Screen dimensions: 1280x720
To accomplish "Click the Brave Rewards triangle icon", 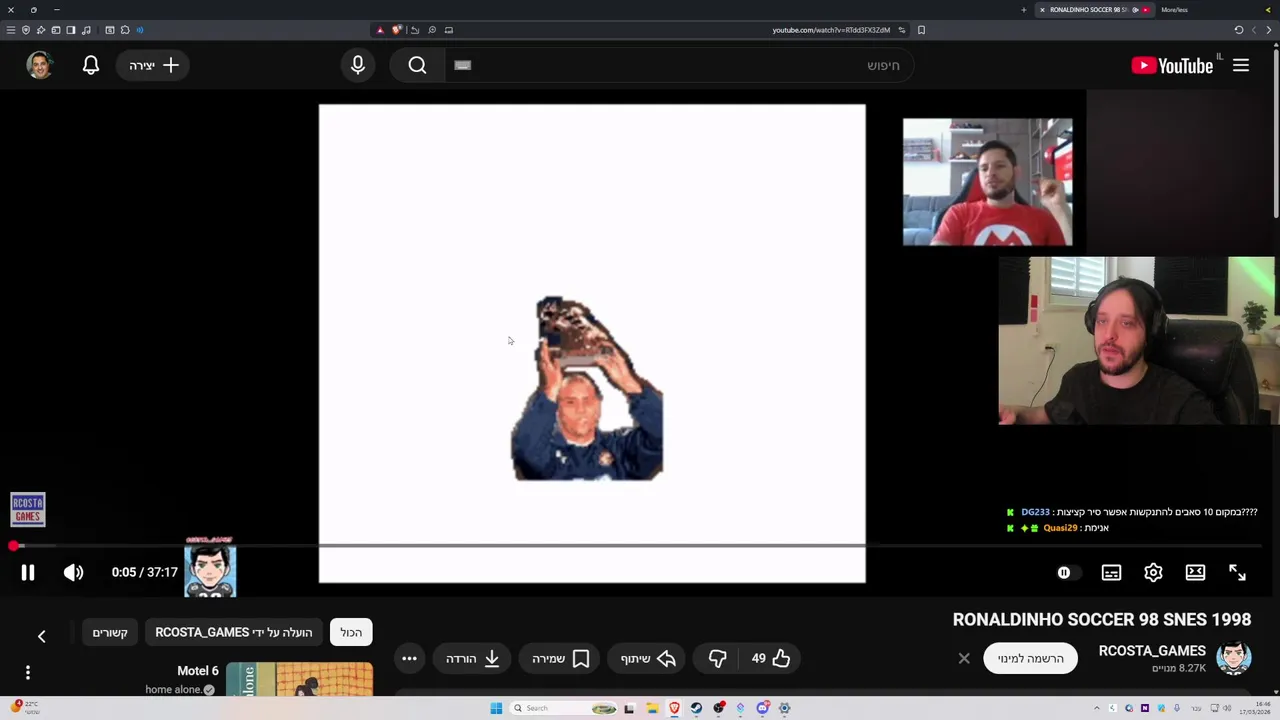I will (380, 30).
